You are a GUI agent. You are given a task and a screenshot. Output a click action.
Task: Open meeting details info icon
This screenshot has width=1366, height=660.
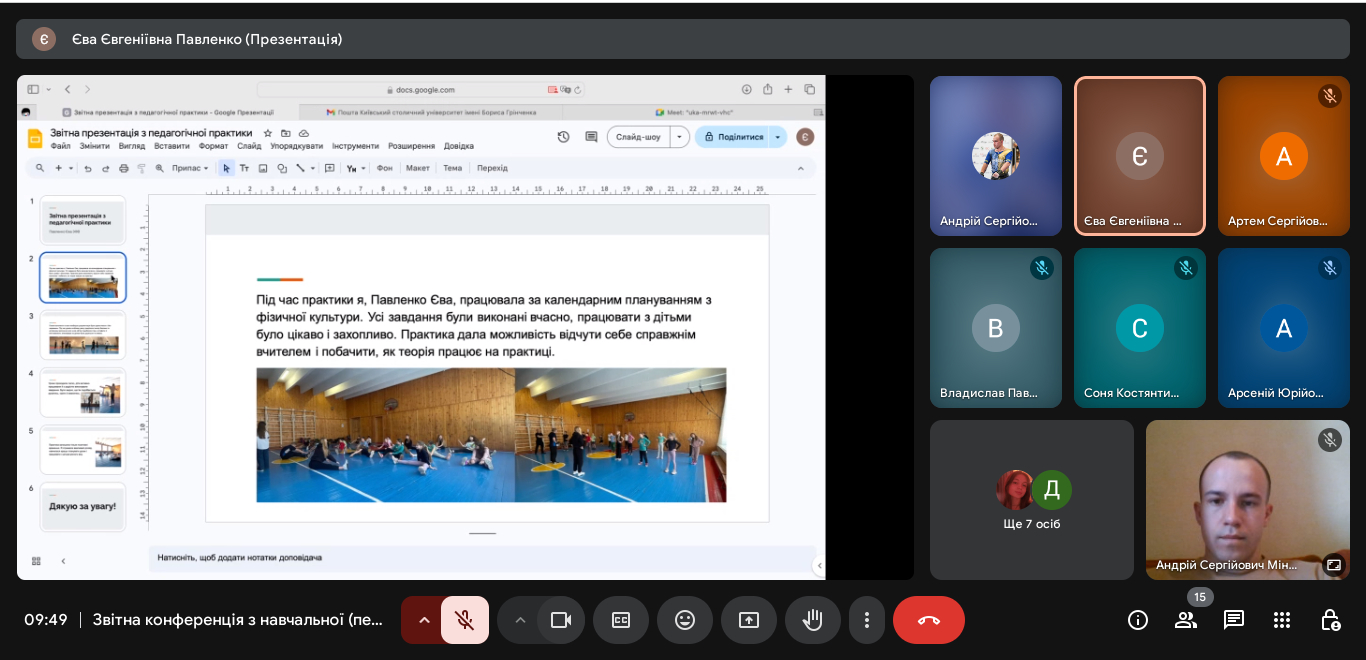click(1138, 620)
